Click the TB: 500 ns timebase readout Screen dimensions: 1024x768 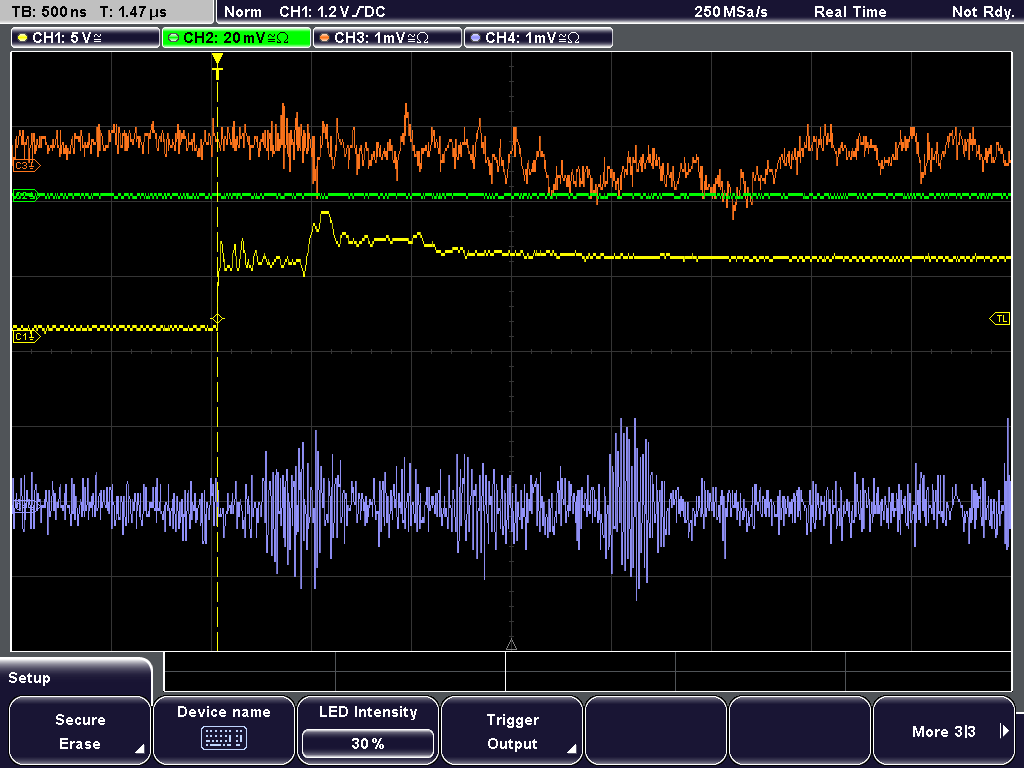[50, 12]
